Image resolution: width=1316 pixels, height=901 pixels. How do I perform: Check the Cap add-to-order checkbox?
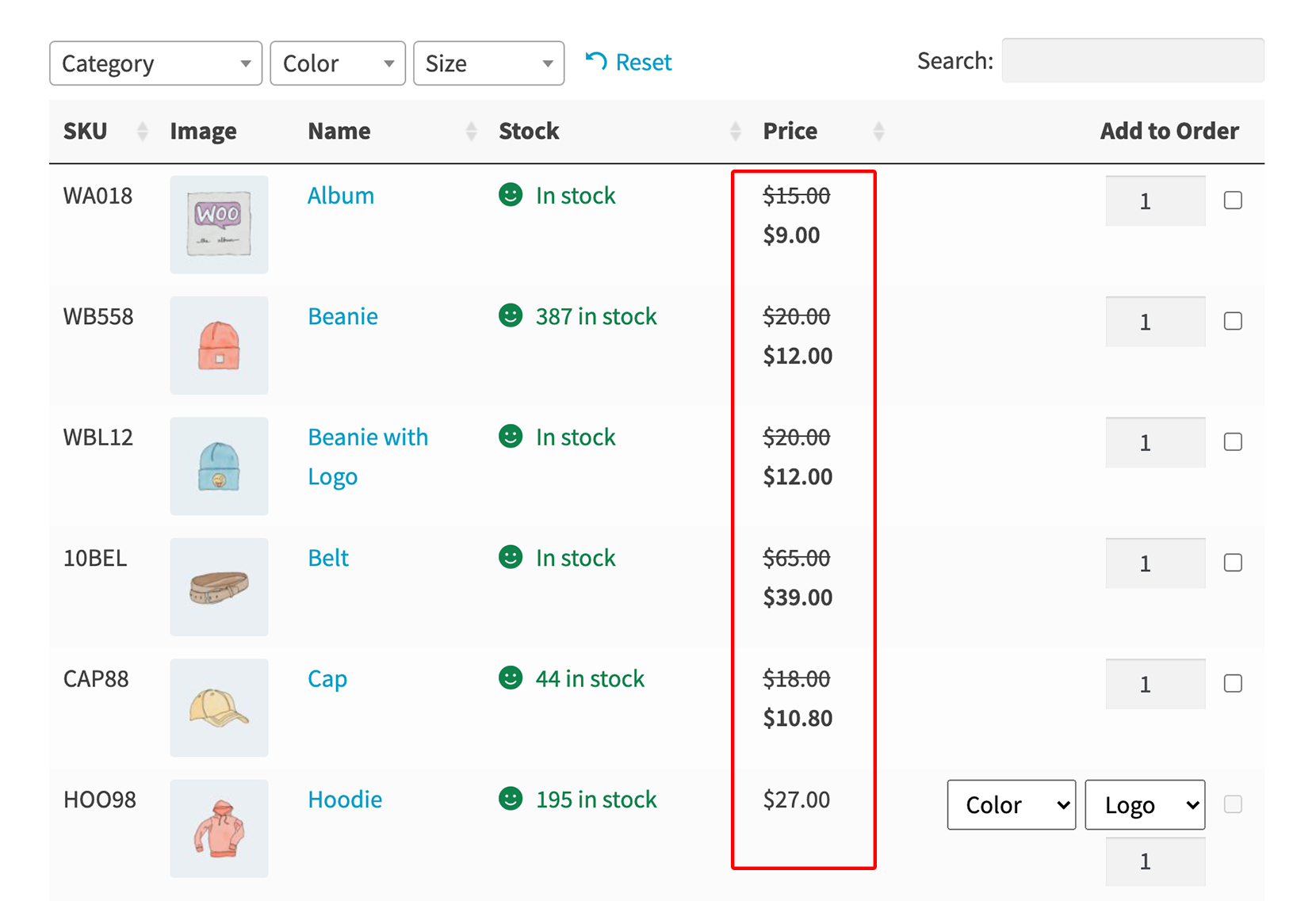point(1233,684)
